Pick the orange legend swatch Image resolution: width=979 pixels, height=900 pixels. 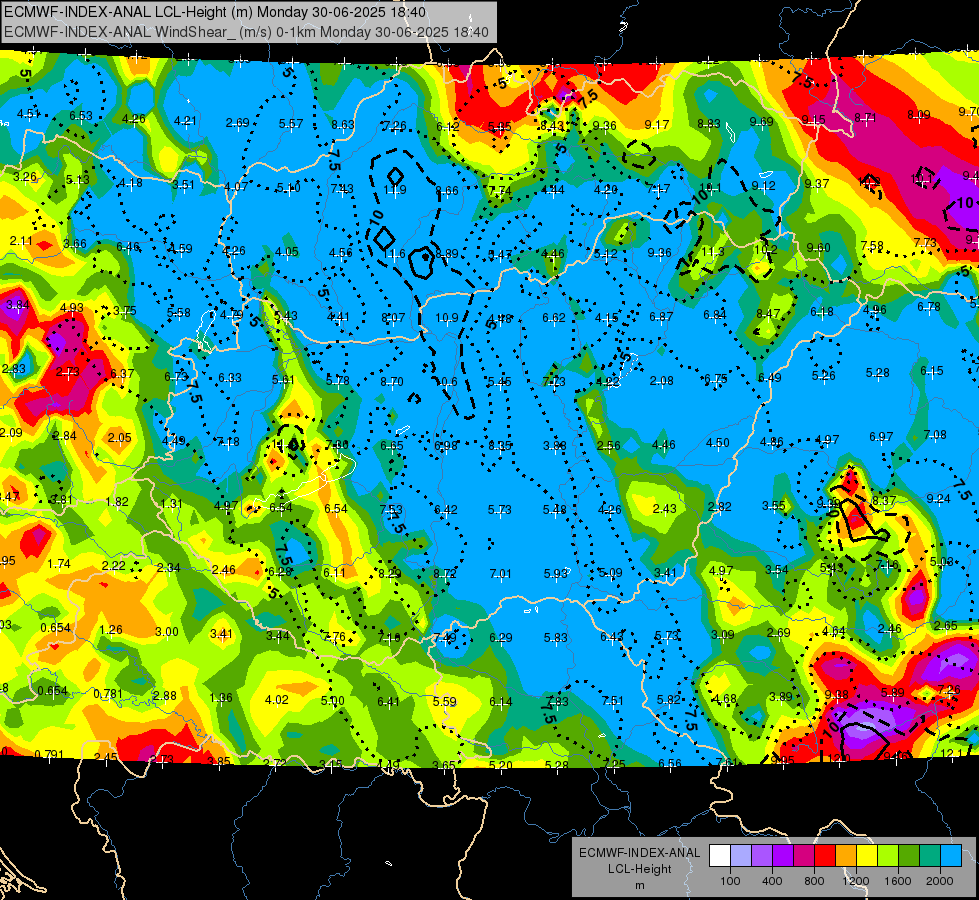point(846,856)
